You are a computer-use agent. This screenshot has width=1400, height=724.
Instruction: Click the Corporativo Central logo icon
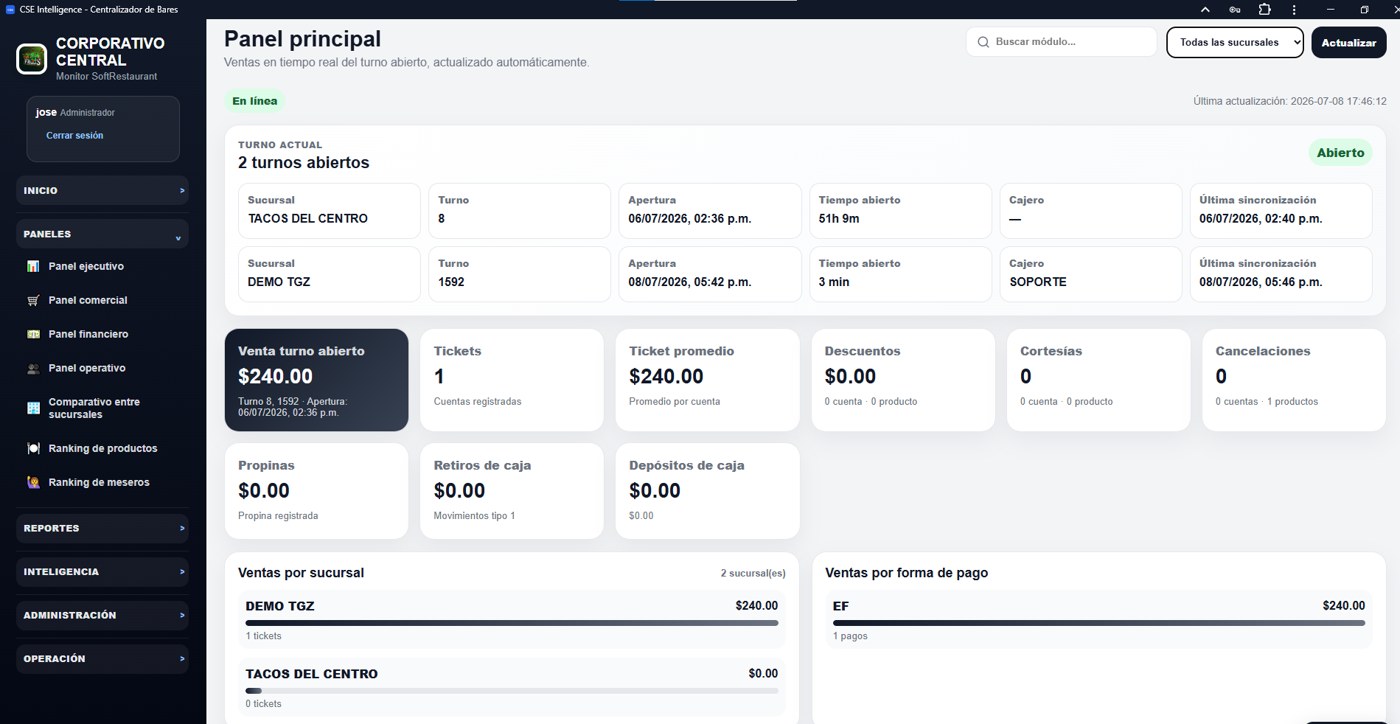point(32,59)
